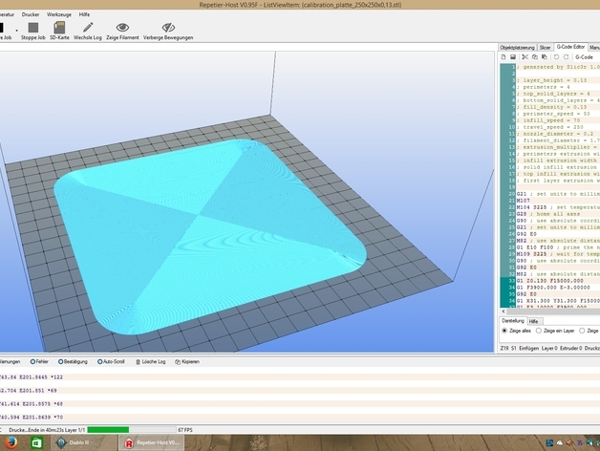This screenshot has width=600, height=451.
Task: Copy G-Code with the copy icon
Action: (535, 57)
